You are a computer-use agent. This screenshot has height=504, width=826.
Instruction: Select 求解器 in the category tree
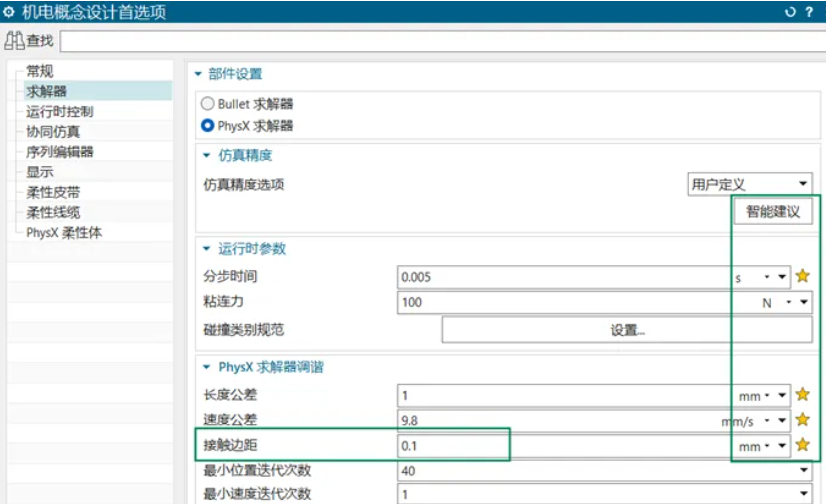pyautogui.click(x=46, y=91)
